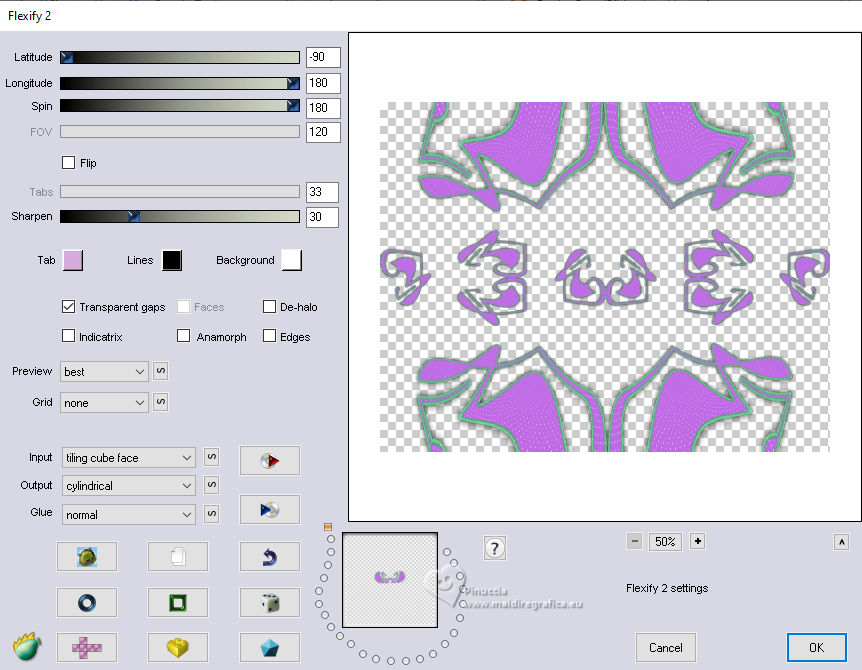Viewport: 862px width, 670px height.
Task: Toggle the De-halo checkbox
Action: click(x=269, y=307)
